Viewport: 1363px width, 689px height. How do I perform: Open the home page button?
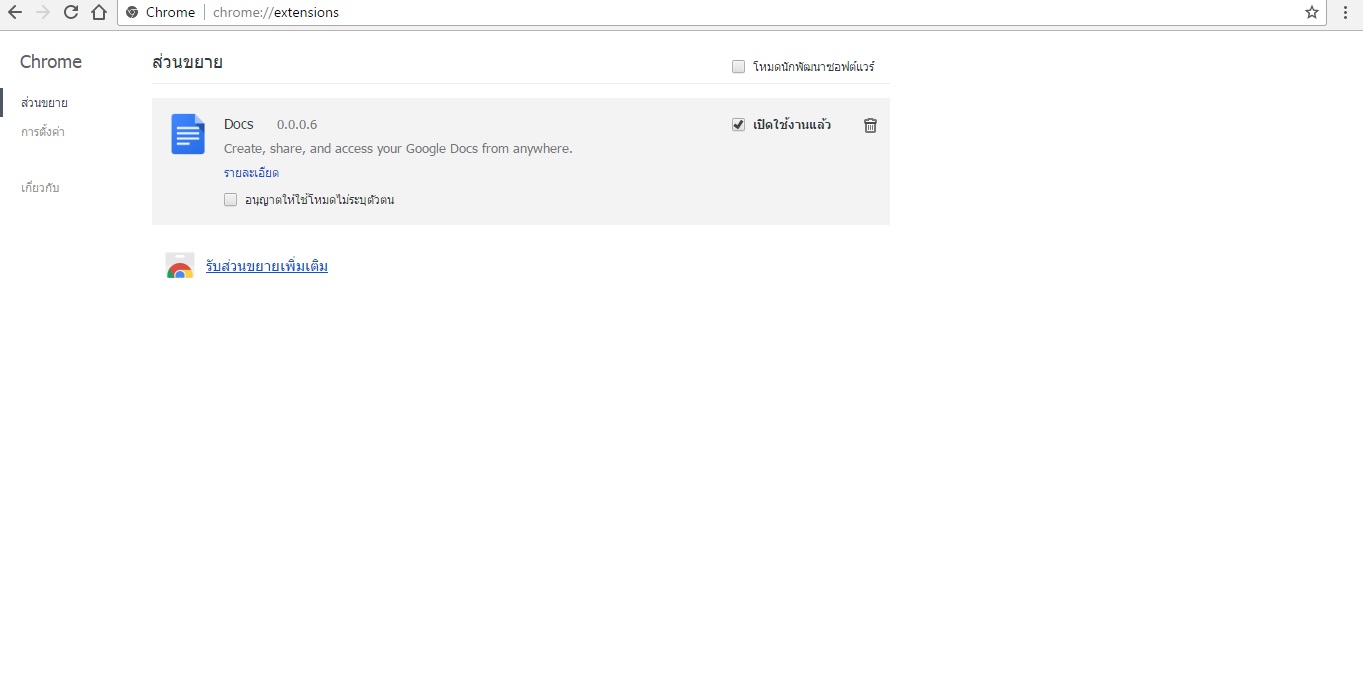point(99,12)
